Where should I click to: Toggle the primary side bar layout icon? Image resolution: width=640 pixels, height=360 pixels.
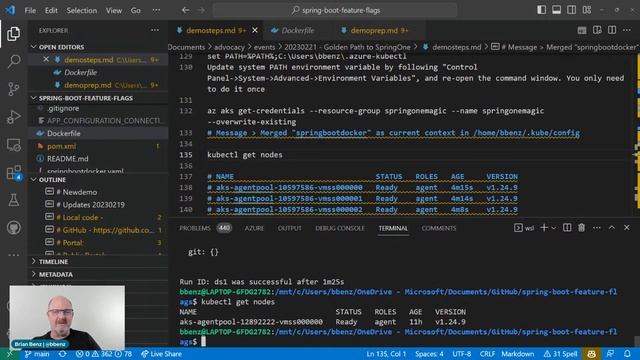[541, 10]
